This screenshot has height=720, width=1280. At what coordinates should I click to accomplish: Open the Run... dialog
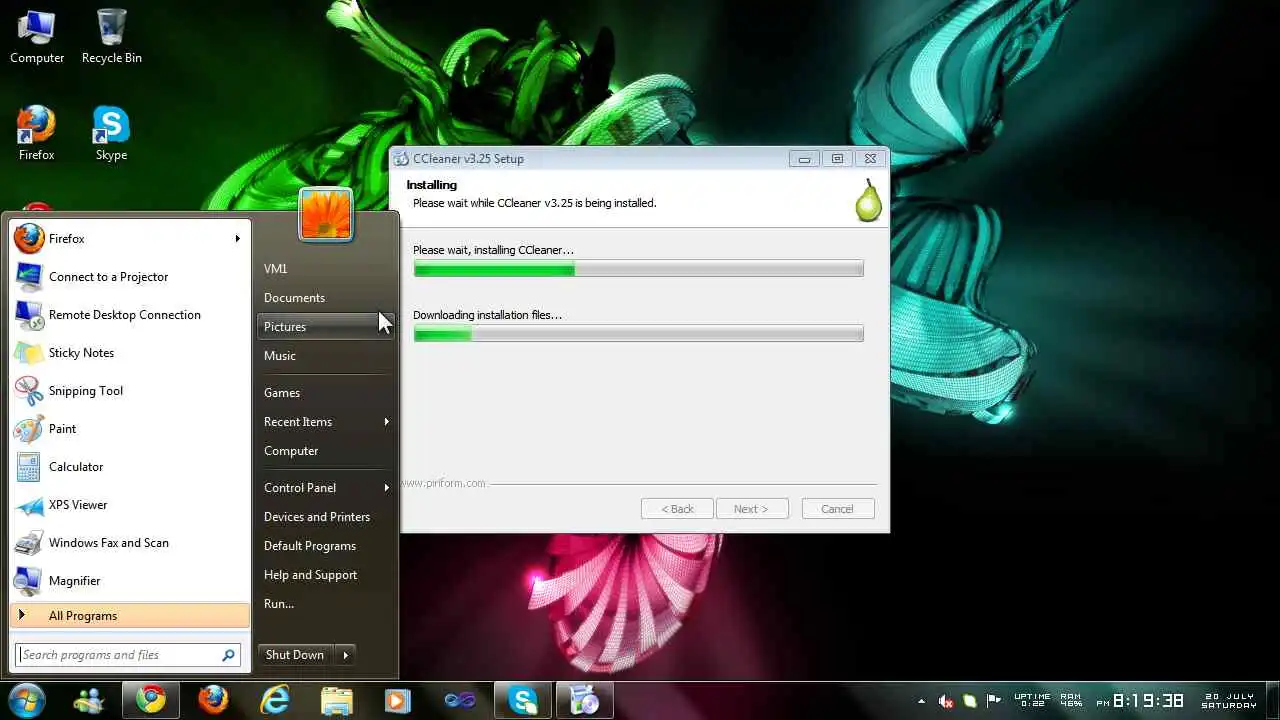tap(325, 604)
